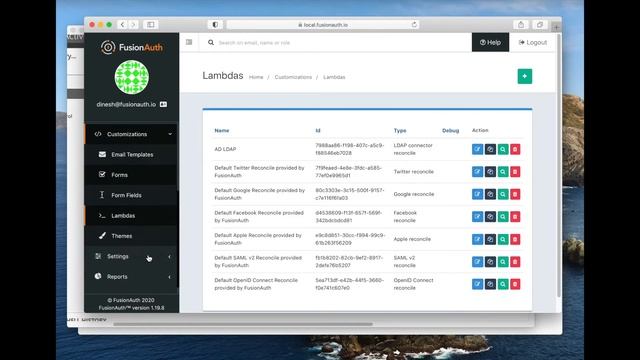This screenshot has width=640, height=360.
Task: Open Form Fields in sidebar
Action: [x=131, y=195]
